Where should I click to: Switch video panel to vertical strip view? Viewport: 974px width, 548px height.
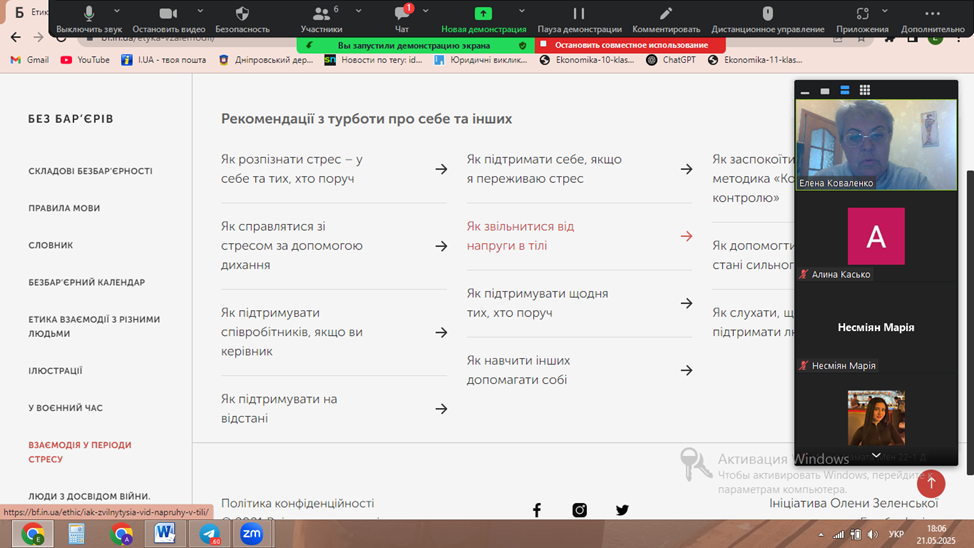[845, 91]
